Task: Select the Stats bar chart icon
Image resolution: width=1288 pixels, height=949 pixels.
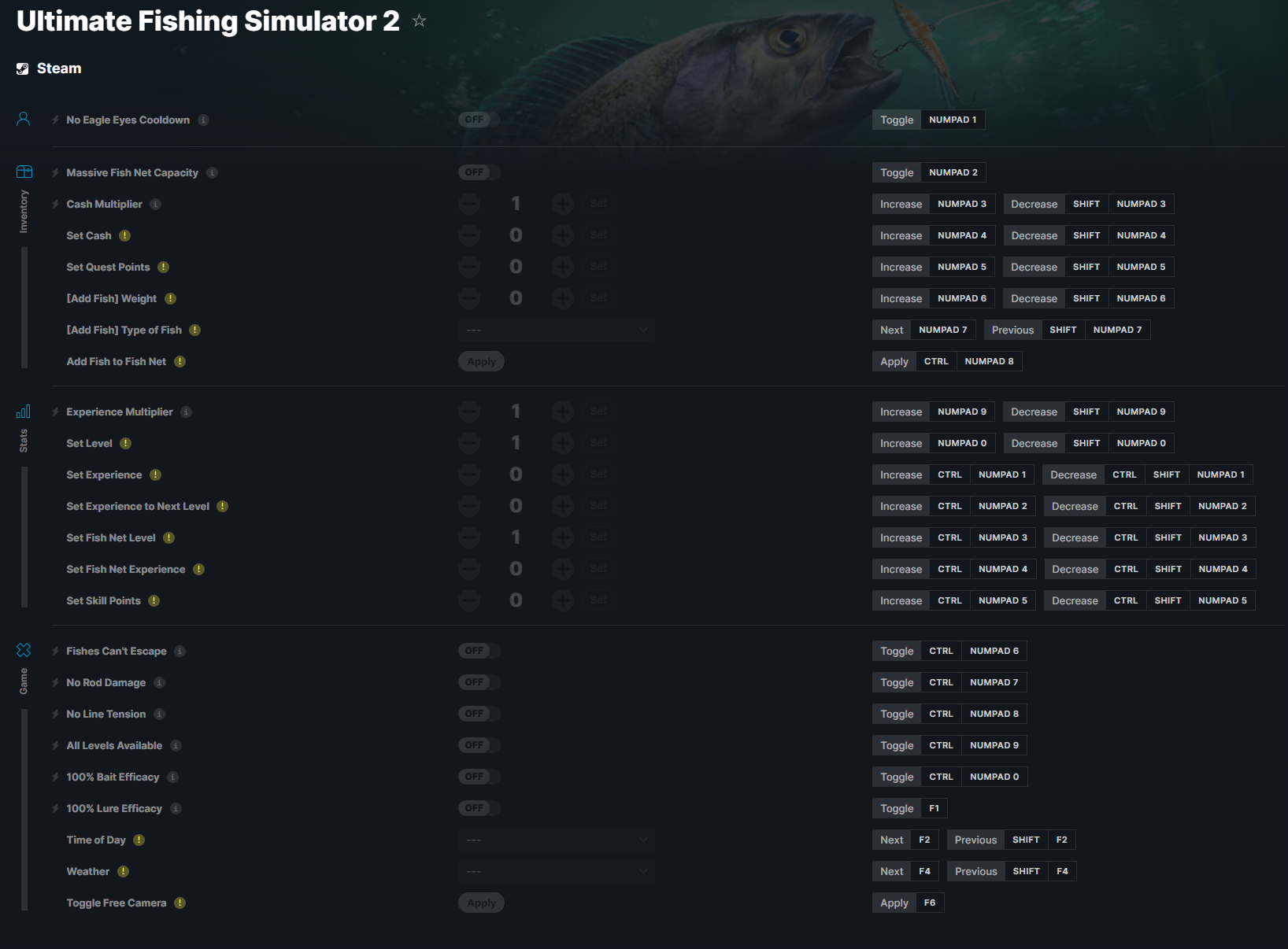Action: (24, 412)
